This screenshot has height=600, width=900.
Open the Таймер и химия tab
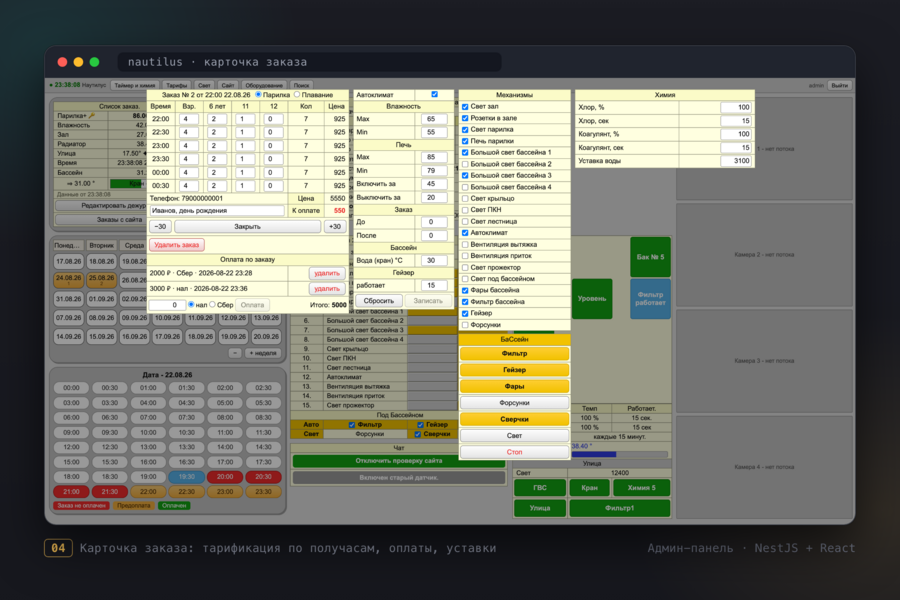[x=134, y=86]
